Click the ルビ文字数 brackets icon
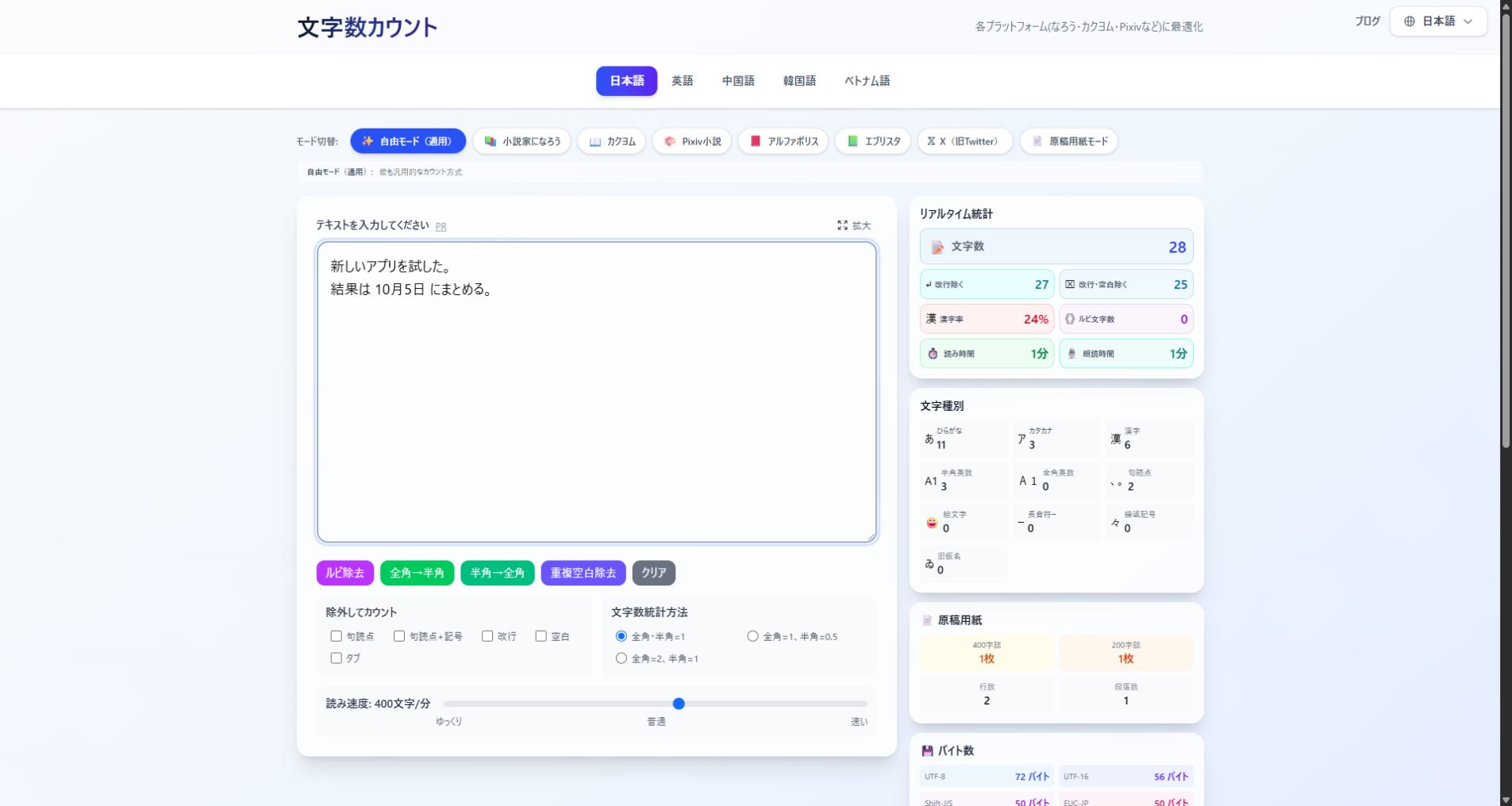This screenshot has height=806, width=1512. [1069, 319]
